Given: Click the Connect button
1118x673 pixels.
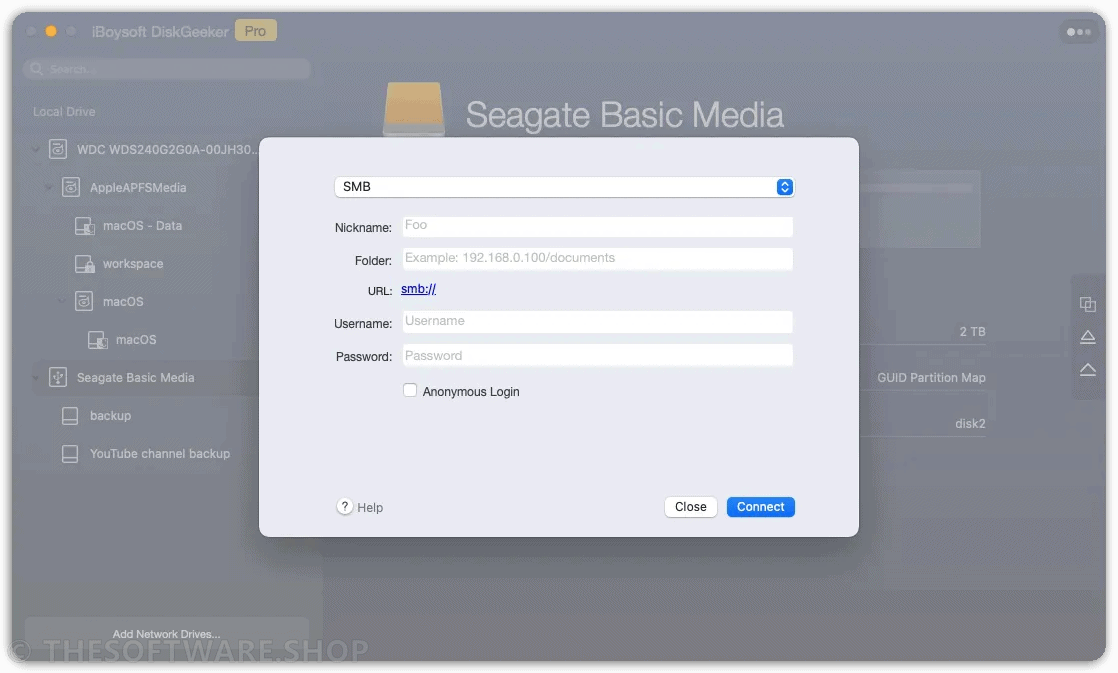Looking at the screenshot, I should pyautogui.click(x=760, y=507).
